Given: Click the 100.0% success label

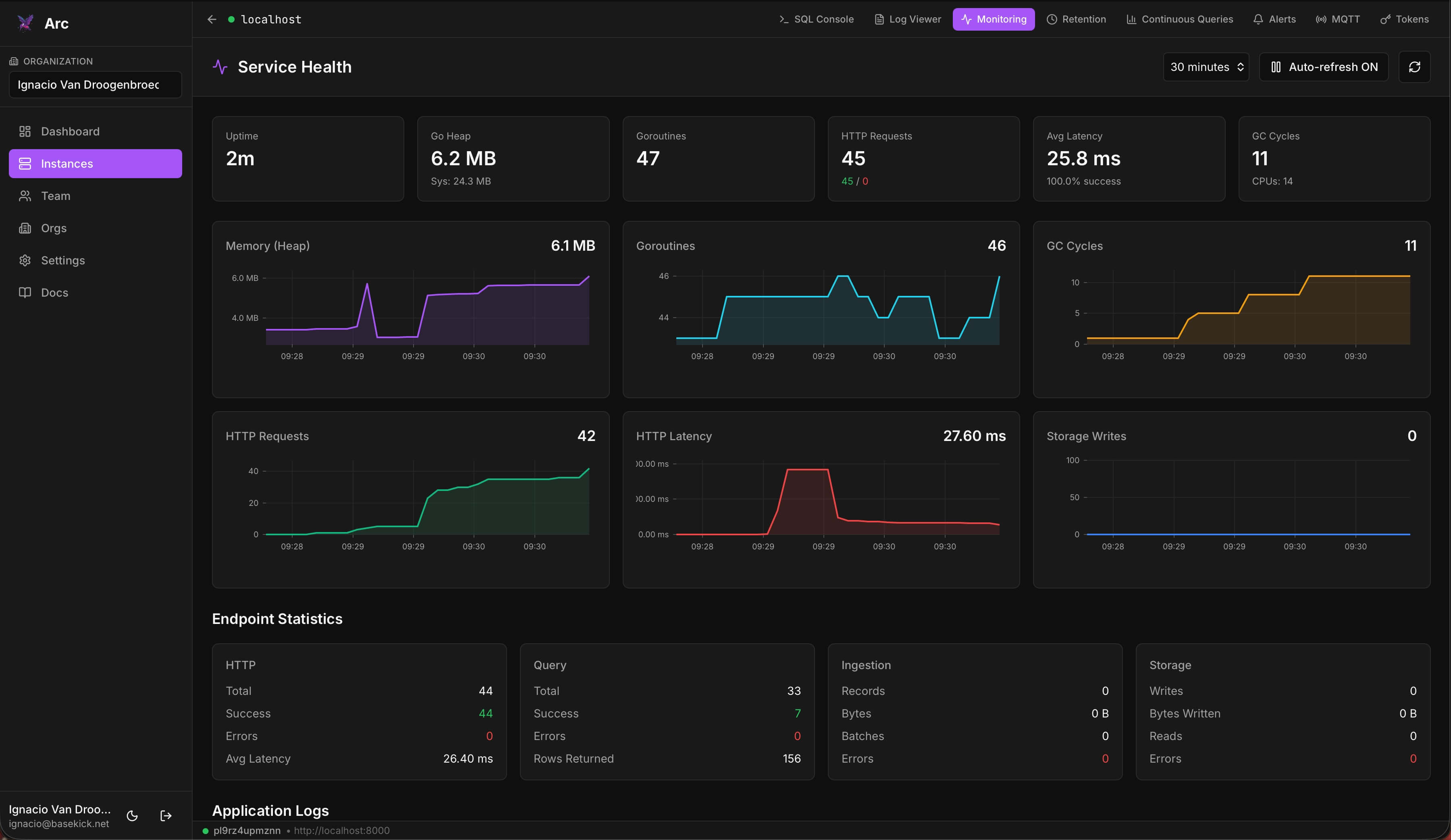Looking at the screenshot, I should coord(1084,181).
